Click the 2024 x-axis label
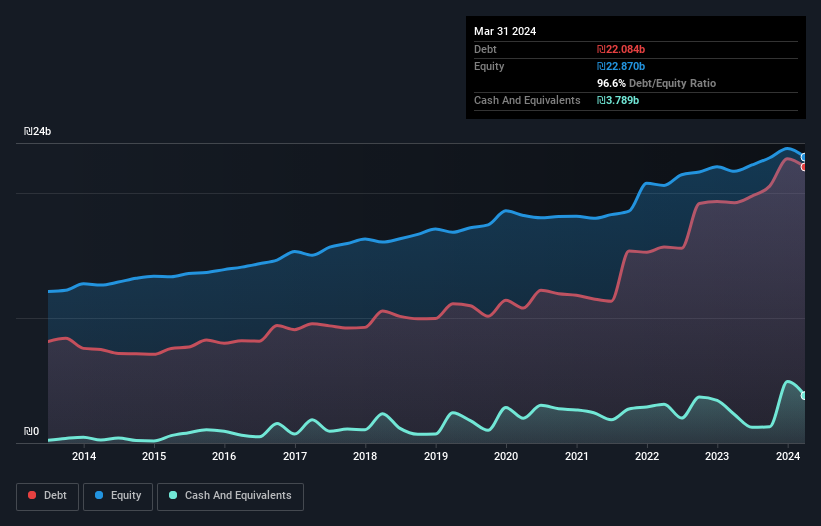 [787, 456]
